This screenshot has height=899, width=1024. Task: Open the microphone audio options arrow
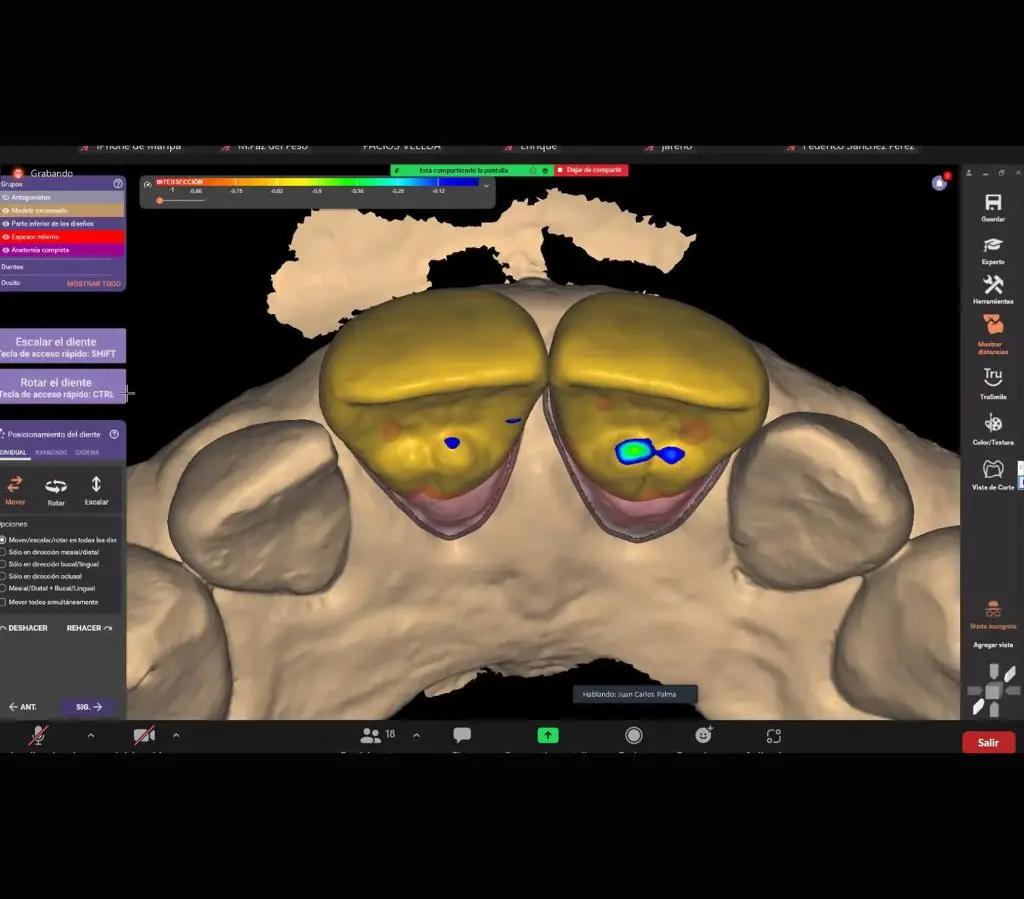pyautogui.click(x=91, y=735)
